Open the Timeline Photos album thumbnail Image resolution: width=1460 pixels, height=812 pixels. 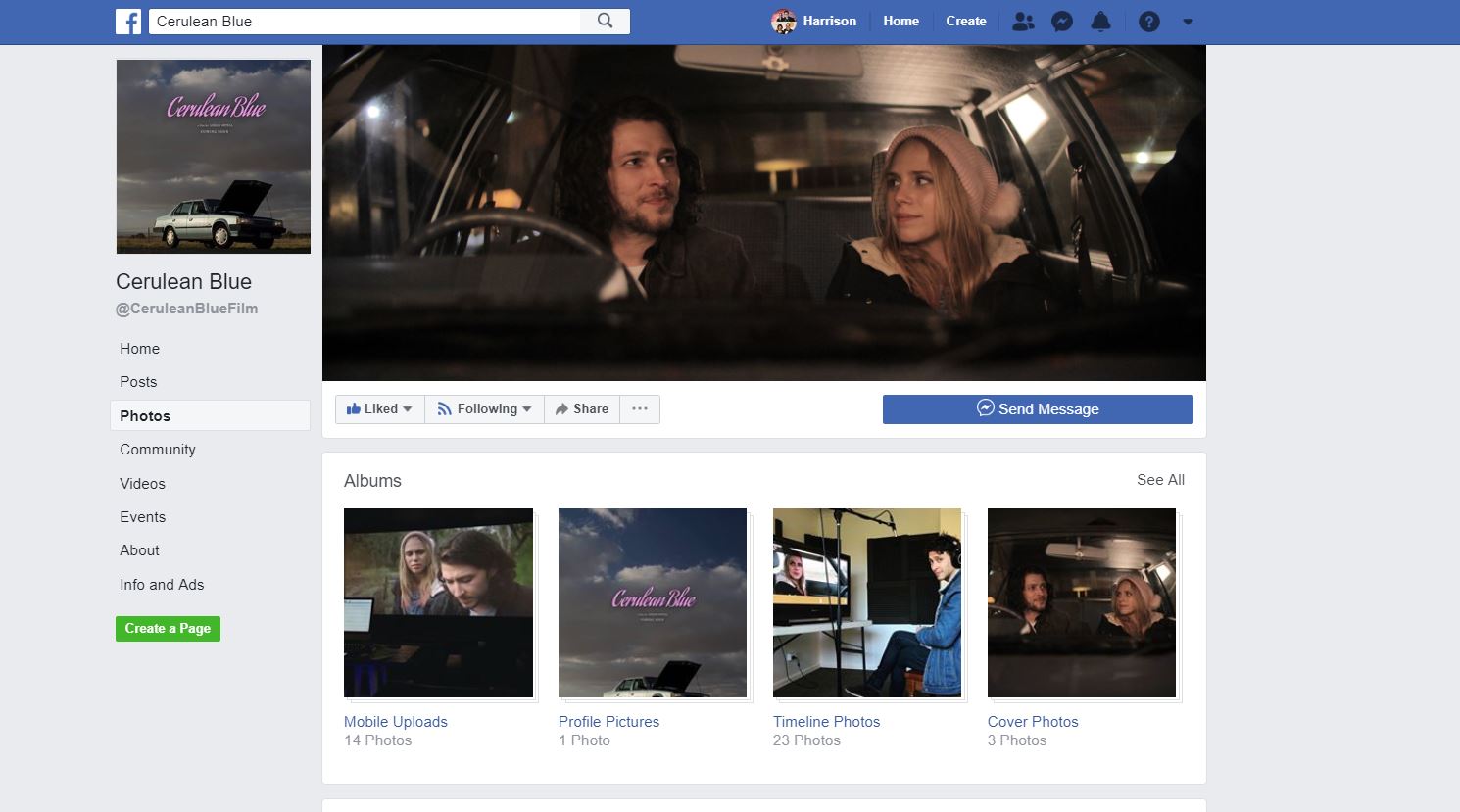pyautogui.click(x=867, y=603)
